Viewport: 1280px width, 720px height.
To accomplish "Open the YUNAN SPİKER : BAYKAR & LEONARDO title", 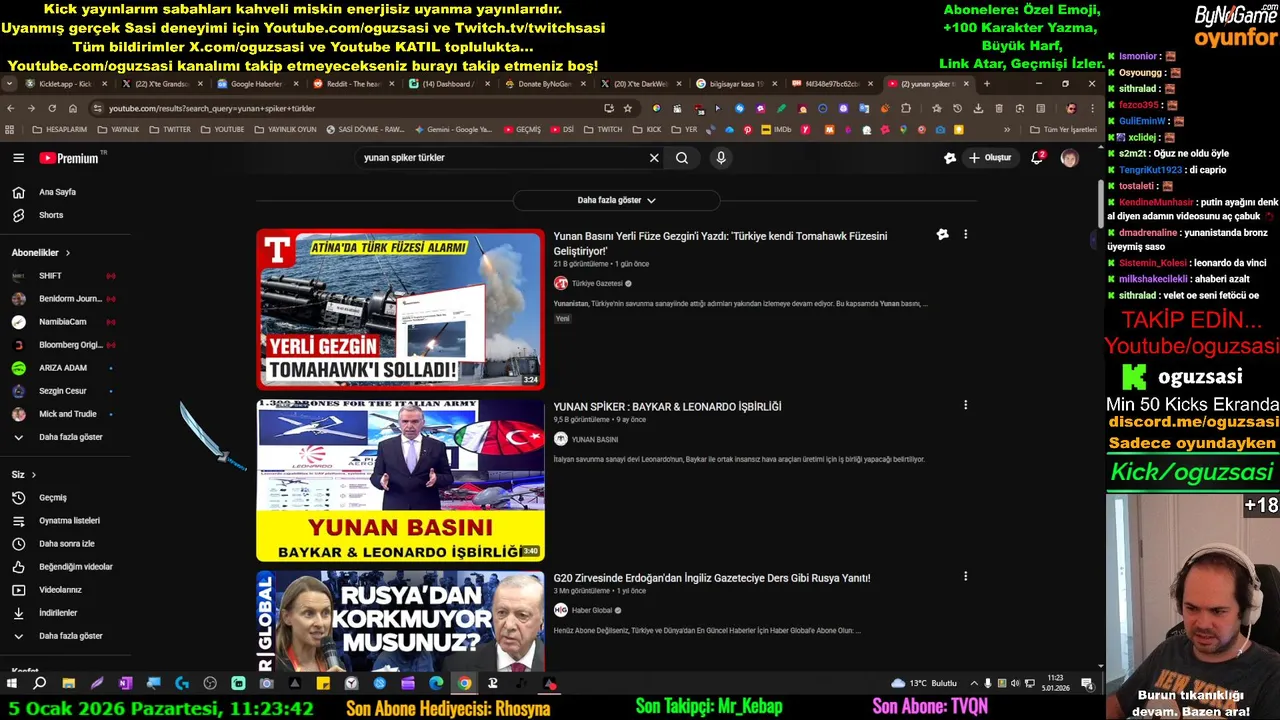I will [667, 407].
